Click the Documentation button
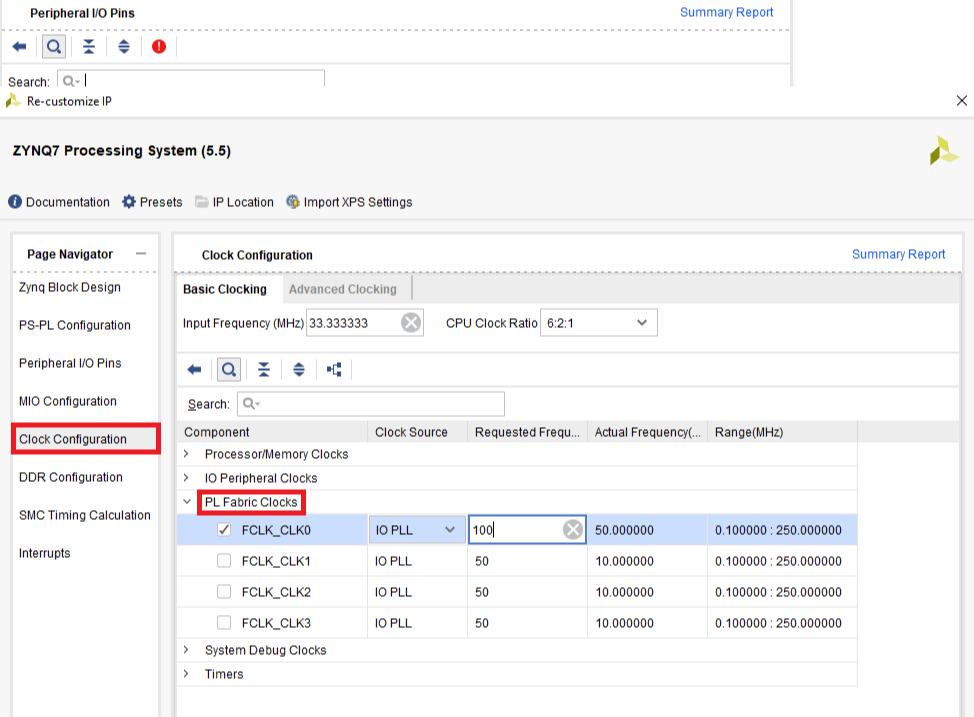Image resolution: width=974 pixels, height=717 pixels. tap(58, 202)
